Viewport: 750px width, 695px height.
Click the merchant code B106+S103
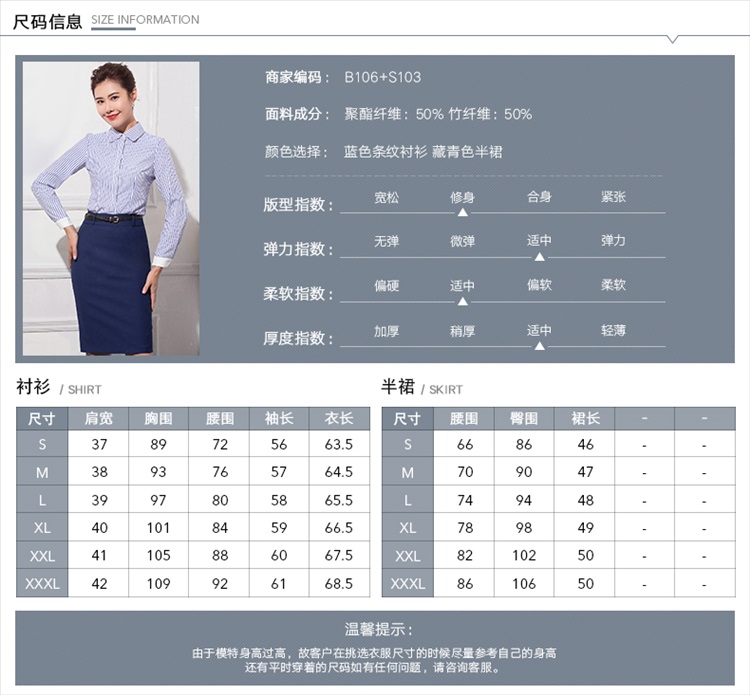tap(383, 77)
